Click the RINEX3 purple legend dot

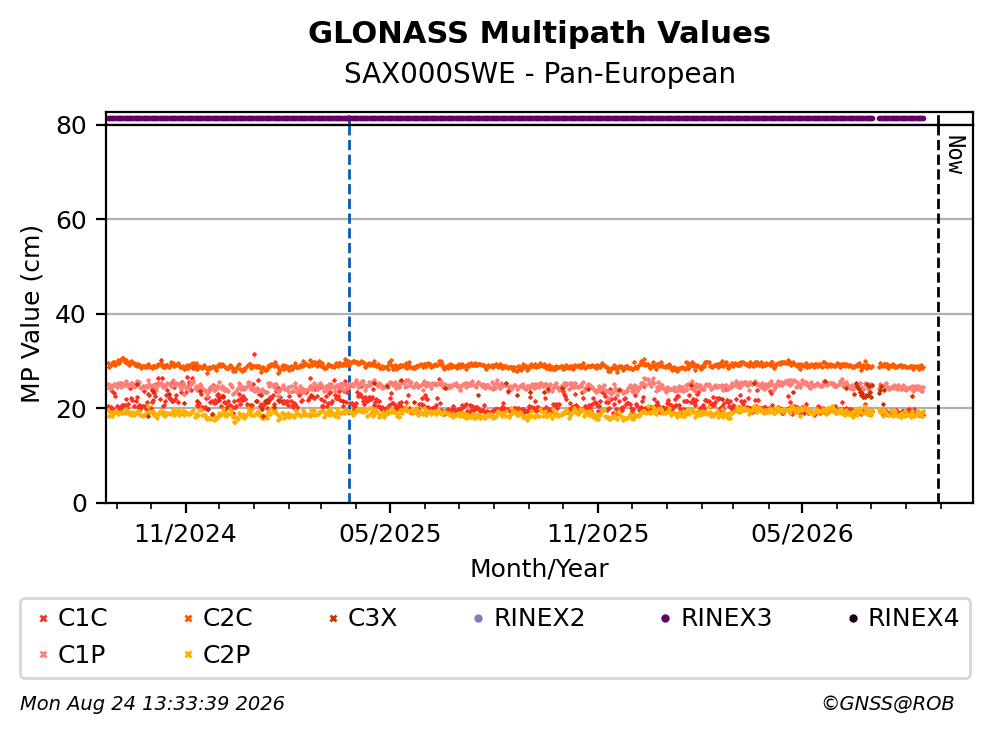tap(666, 618)
